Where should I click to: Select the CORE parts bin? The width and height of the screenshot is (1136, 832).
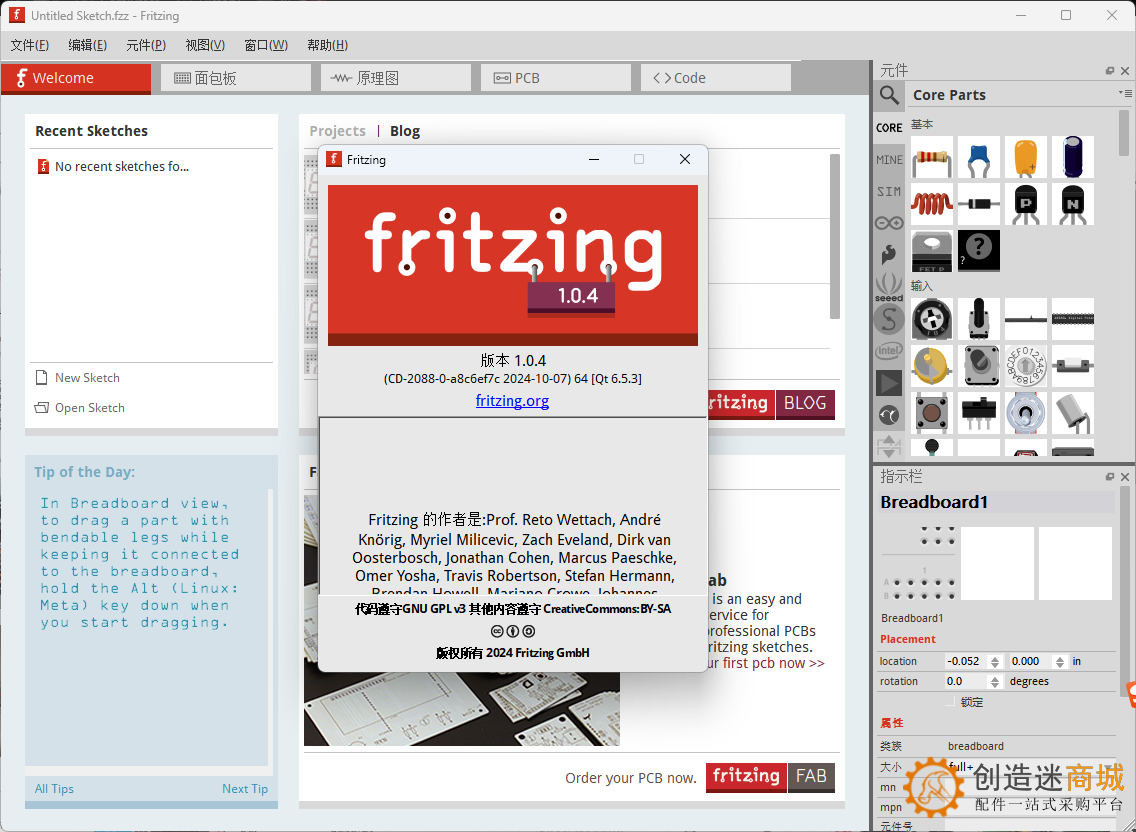coord(889,128)
